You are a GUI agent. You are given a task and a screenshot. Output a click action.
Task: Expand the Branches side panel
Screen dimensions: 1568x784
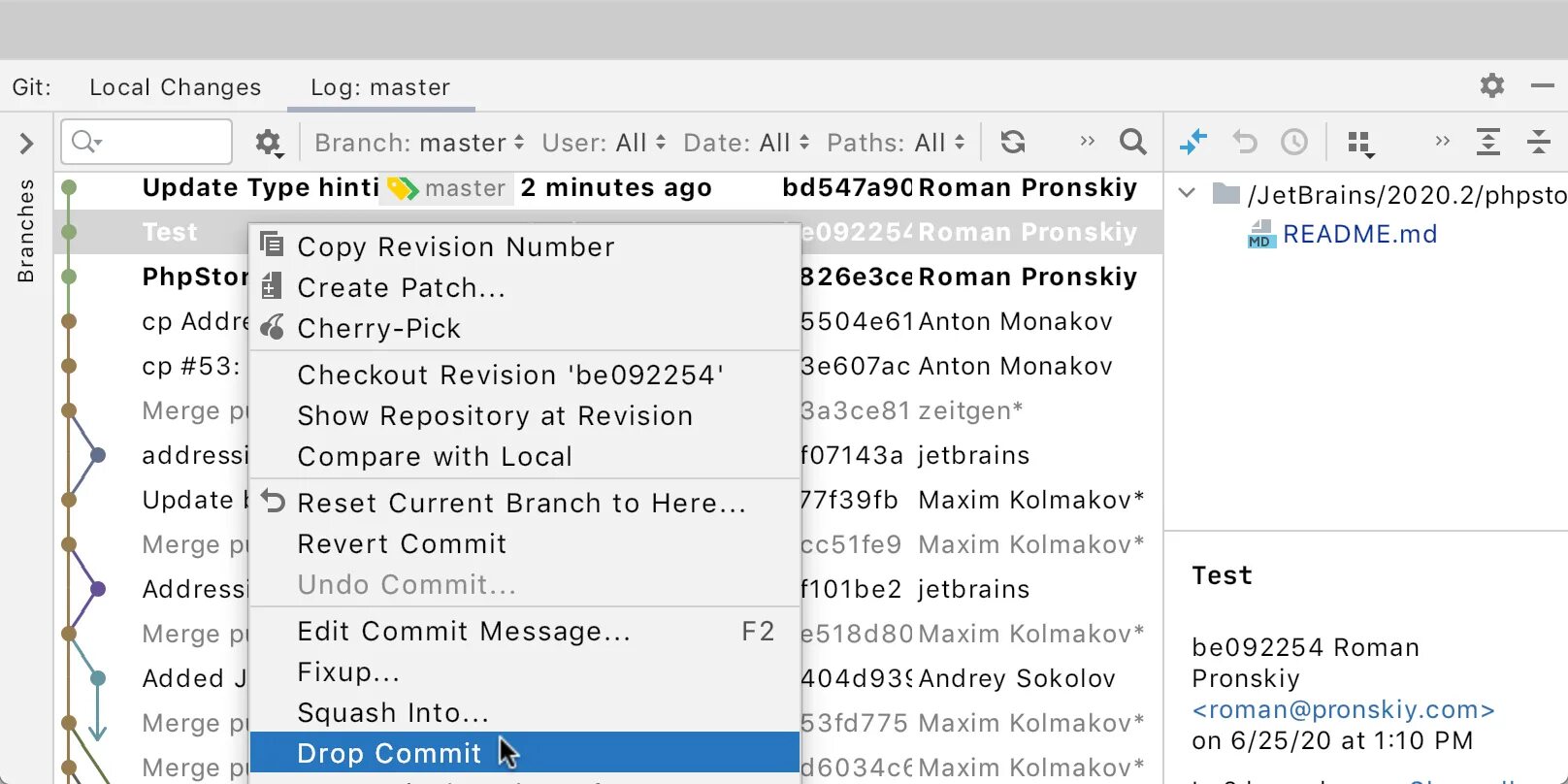tap(26, 144)
